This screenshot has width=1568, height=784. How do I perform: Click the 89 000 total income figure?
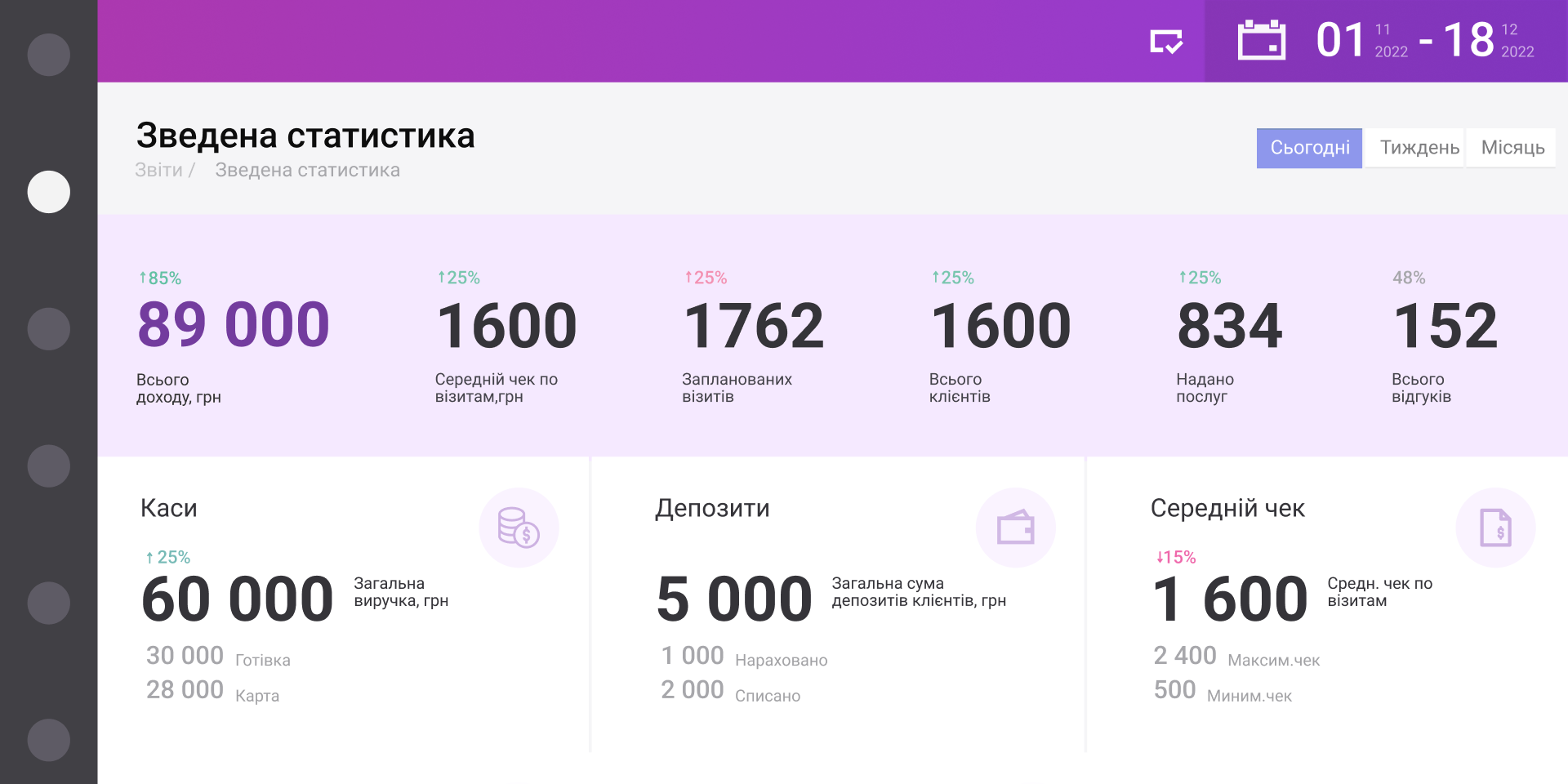234,325
